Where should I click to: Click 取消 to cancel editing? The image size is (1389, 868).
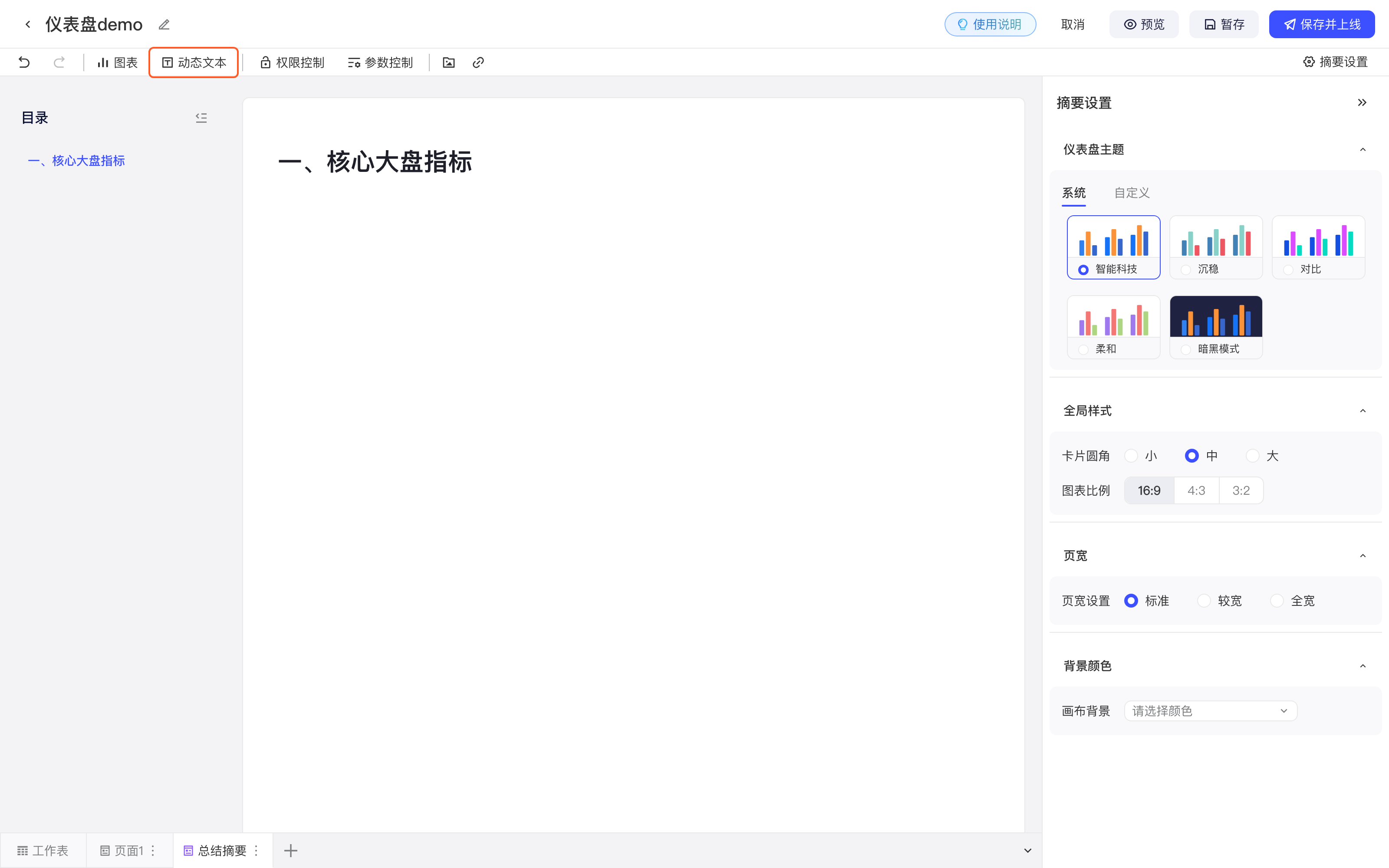pos(1073,24)
